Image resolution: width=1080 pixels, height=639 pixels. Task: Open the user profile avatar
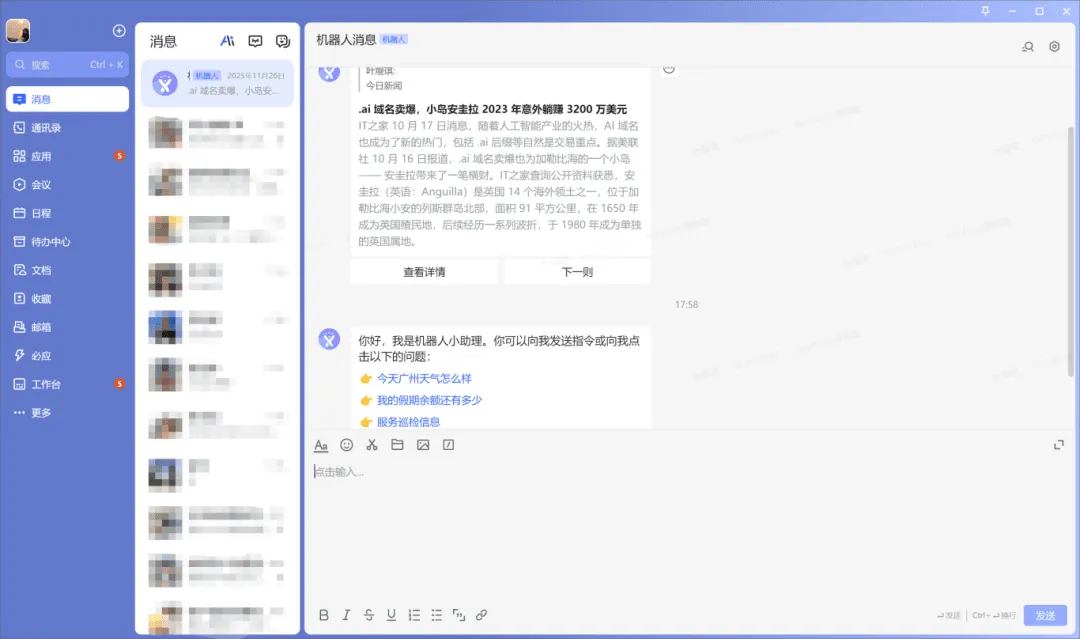click(x=18, y=30)
